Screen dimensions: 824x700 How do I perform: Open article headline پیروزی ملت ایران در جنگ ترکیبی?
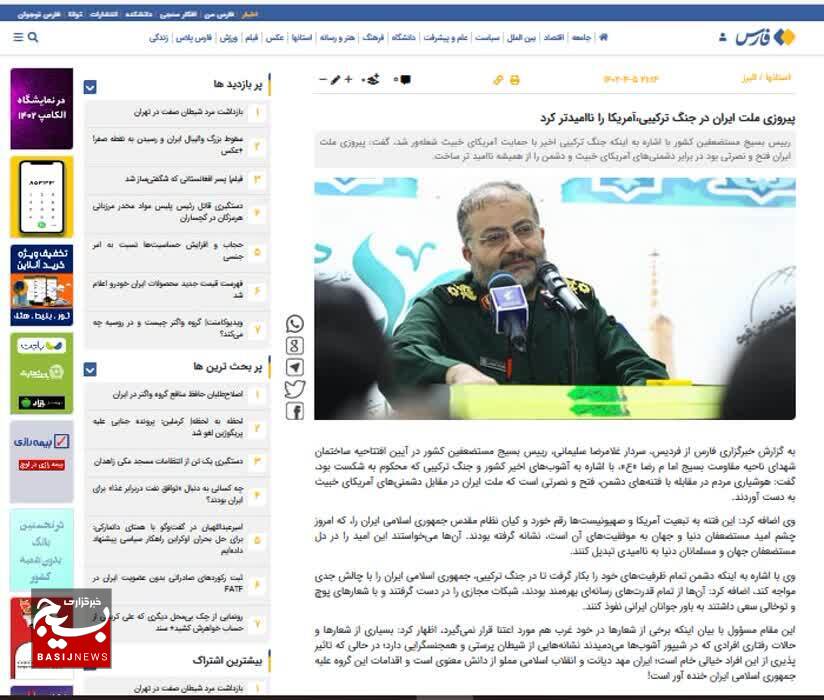667,118
